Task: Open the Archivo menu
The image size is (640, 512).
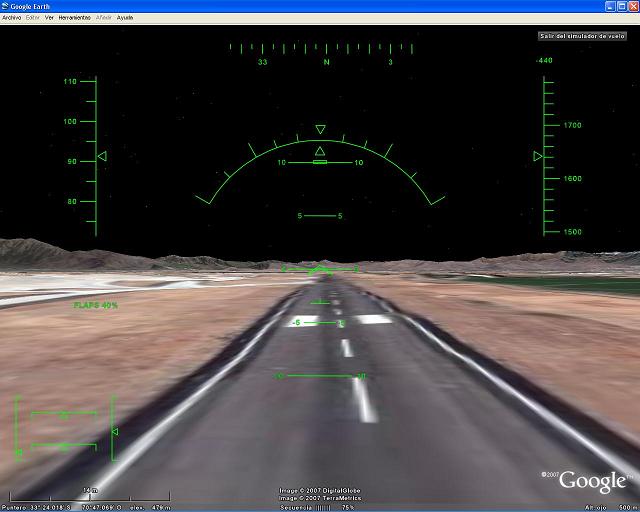Action: pos(11,18)
